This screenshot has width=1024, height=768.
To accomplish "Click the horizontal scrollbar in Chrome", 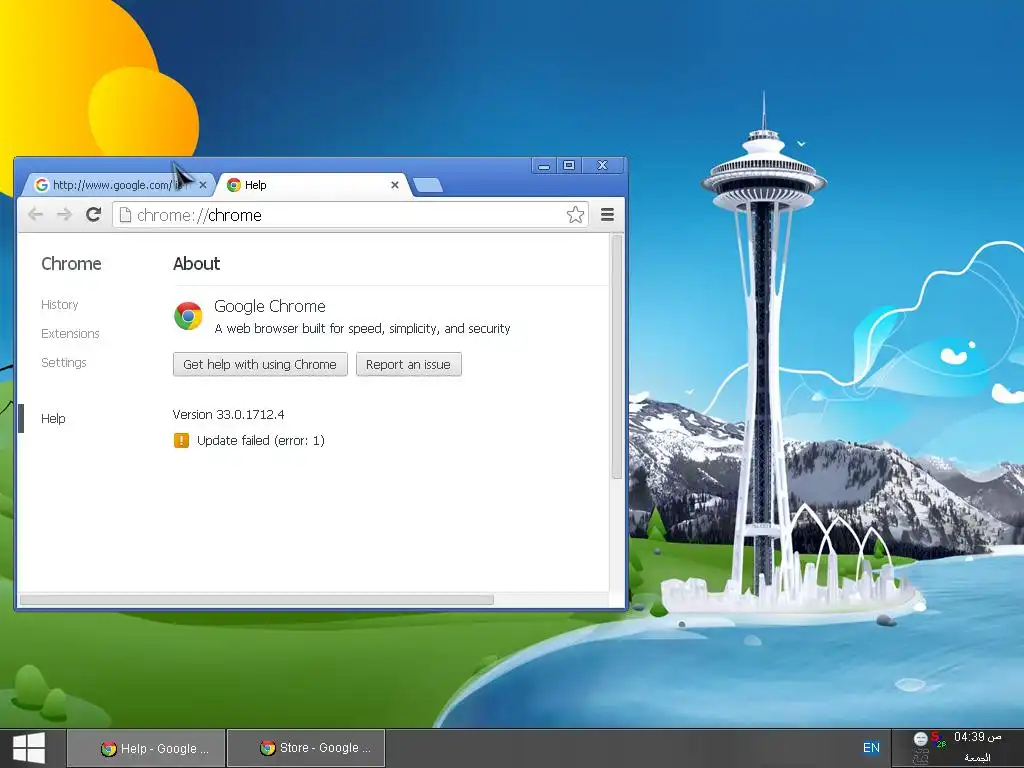I will point(257,600).
